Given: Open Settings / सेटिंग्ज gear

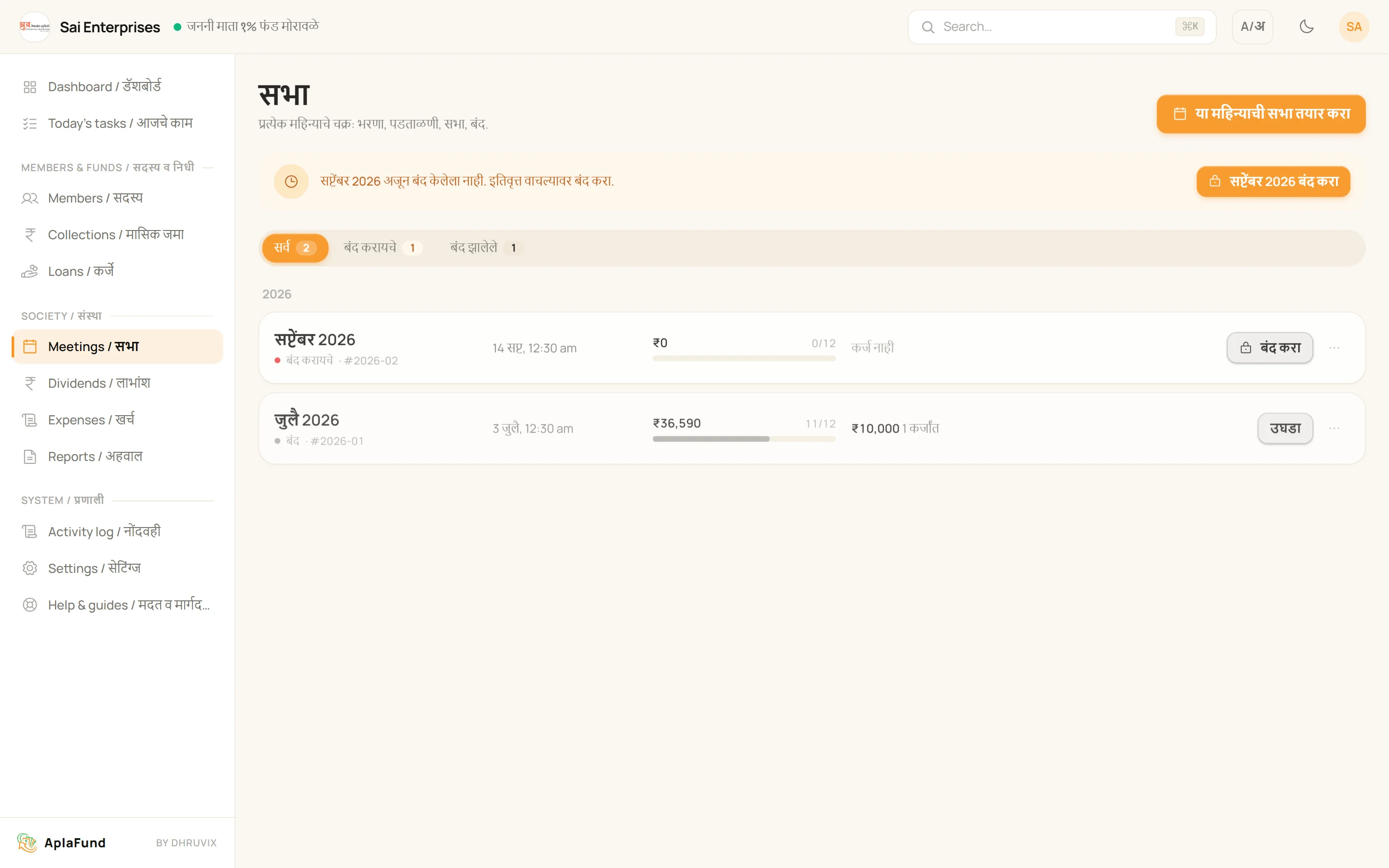Looking at the screenshot, I should click(x=30, y=569).
